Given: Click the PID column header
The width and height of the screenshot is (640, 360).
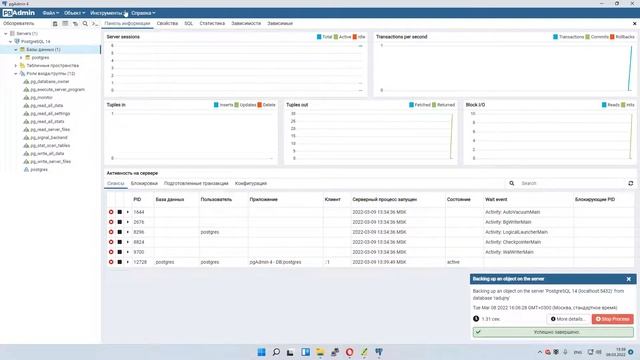Looking at the screenshot, I should pyautogui.click(x=137, y=200).
